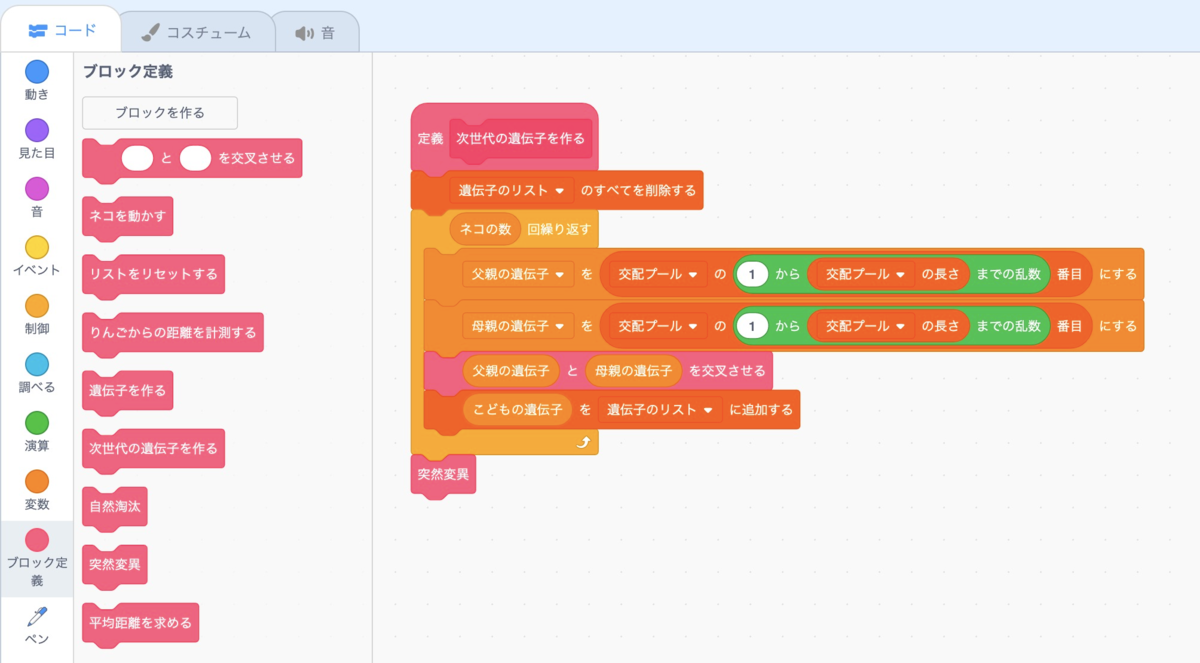Select the 突然変異 palette block
1200x663 pixels.
115,565
